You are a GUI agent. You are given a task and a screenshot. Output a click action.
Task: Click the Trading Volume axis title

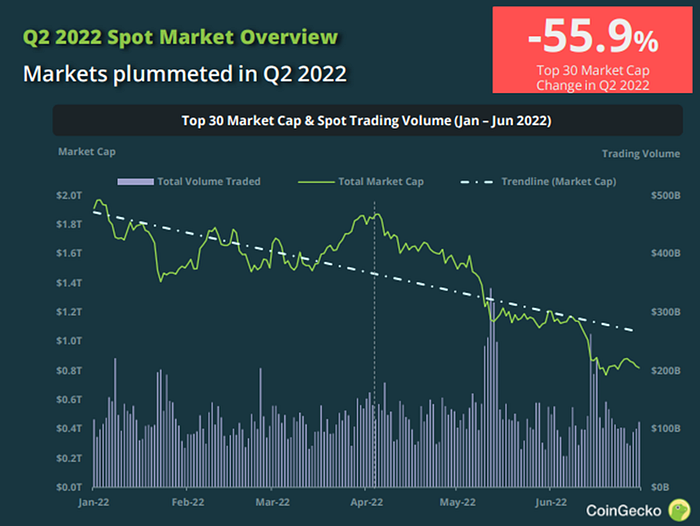click(x=641, y=154)
